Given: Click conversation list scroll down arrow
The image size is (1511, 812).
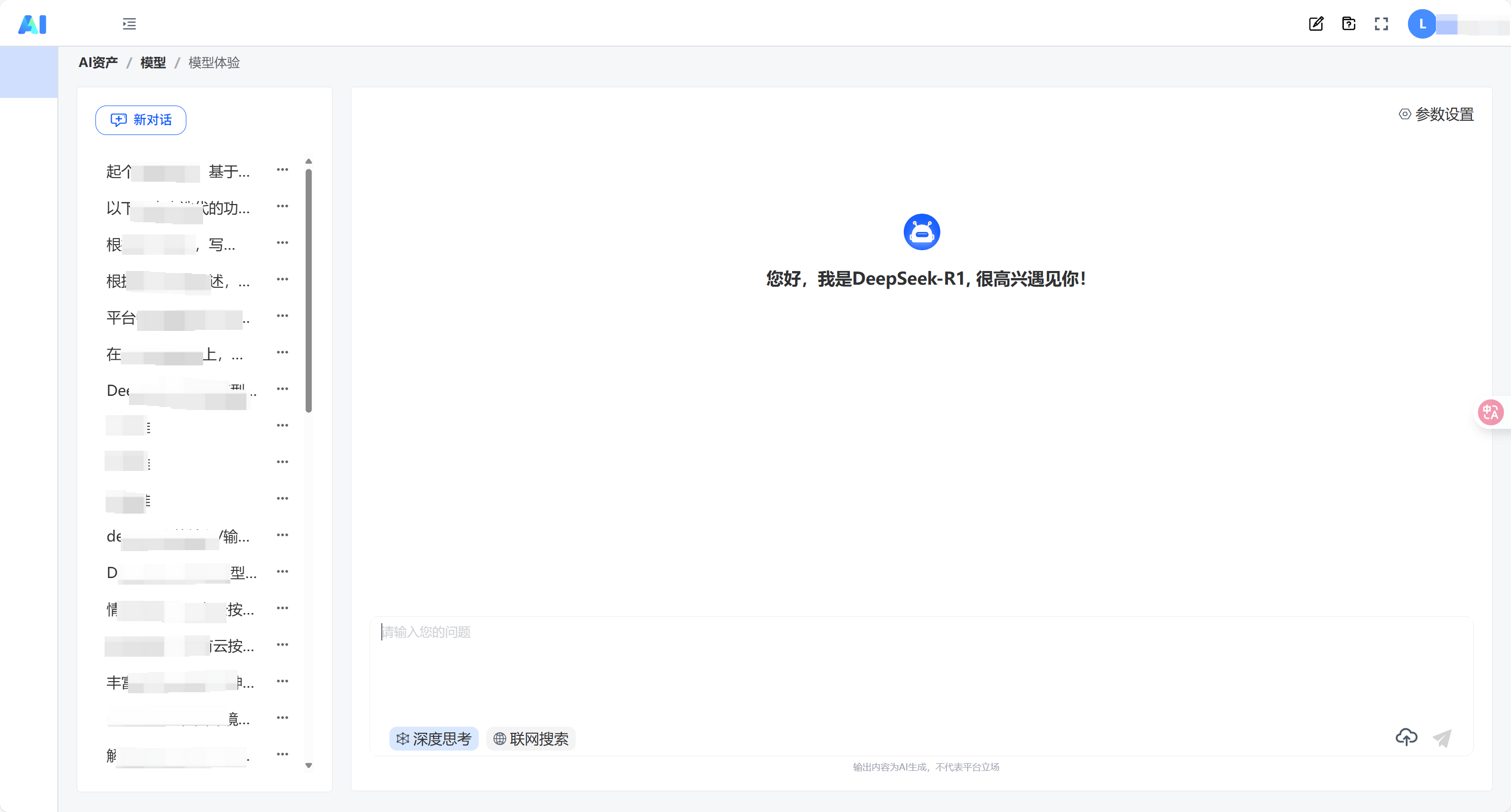Looking at the screenshot, I should point(309,766).
